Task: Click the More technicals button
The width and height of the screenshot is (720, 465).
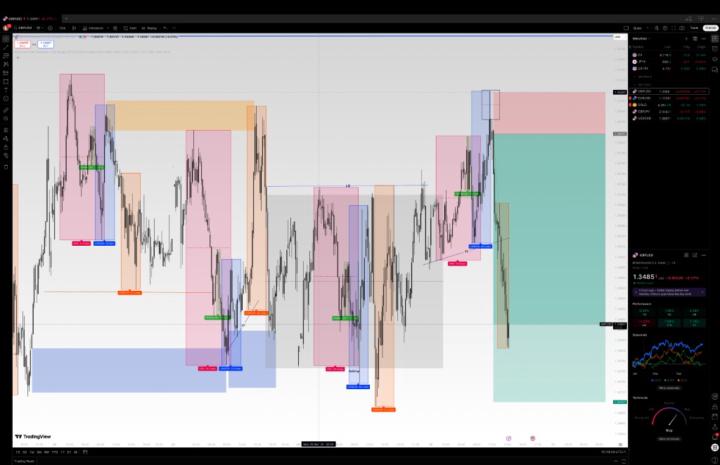Action: (669, 439)
